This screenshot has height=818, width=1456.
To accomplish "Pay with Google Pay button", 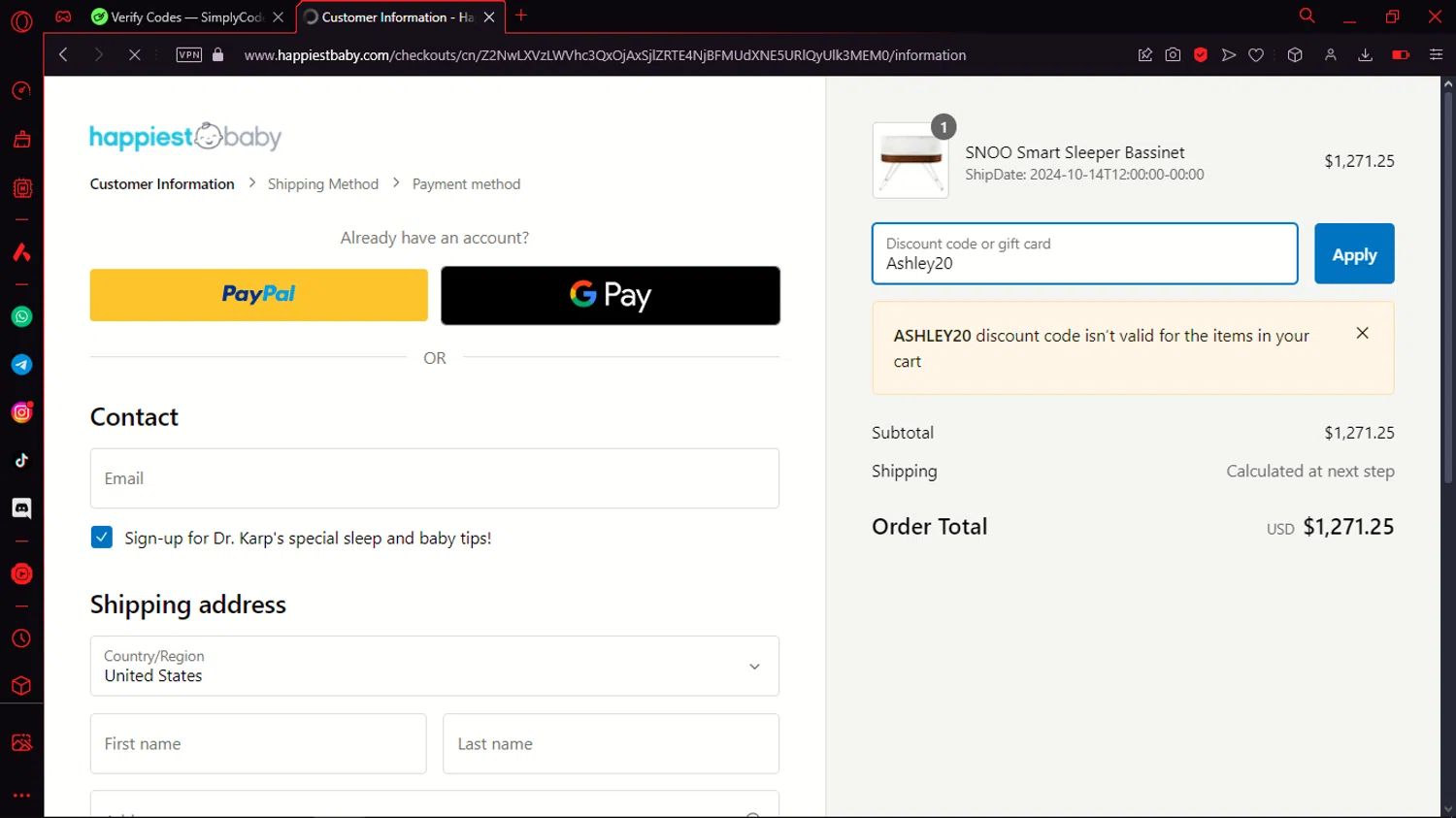I will click(x=611, y=295).
